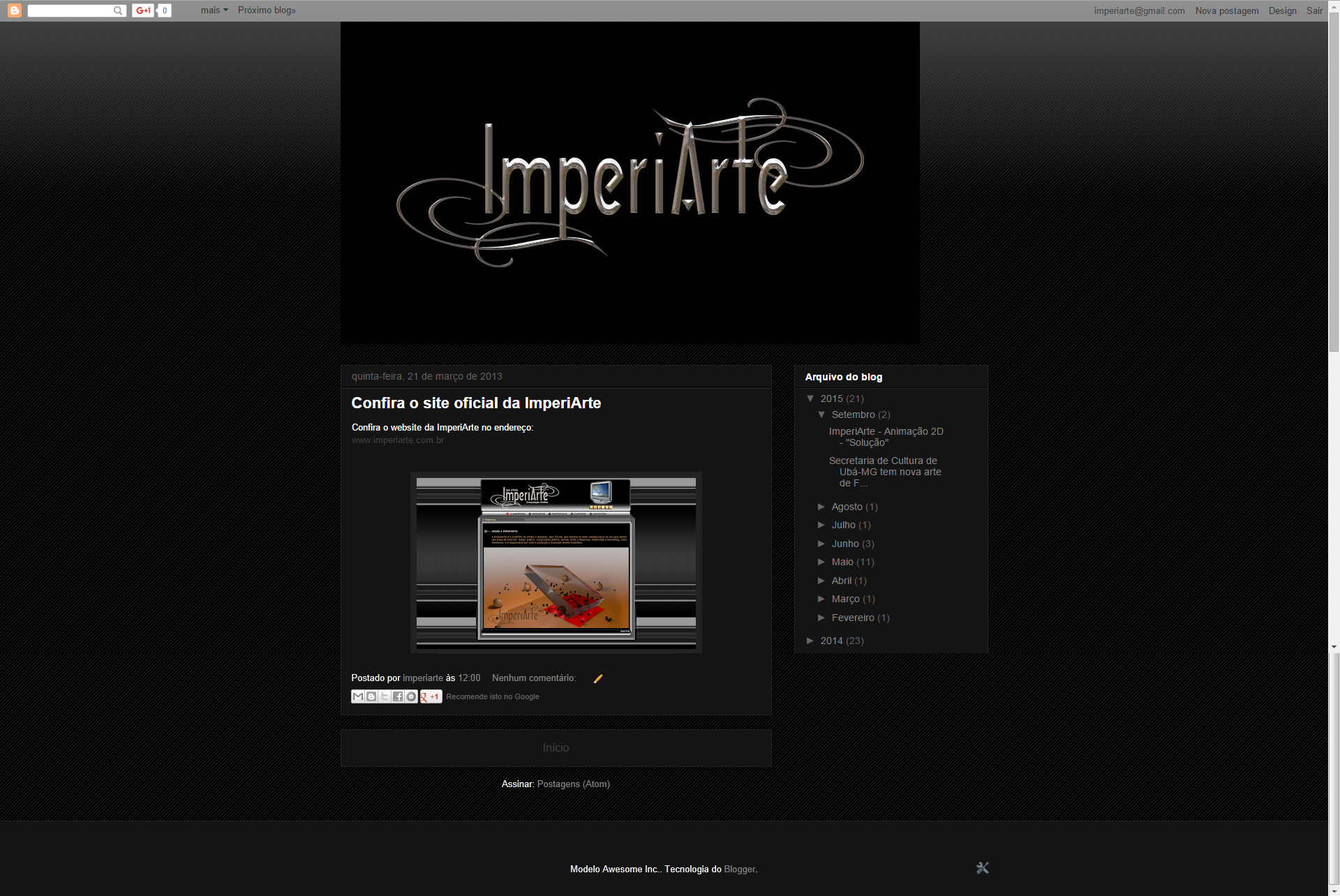The image size is (1340, 896).
Task: Expand the Março archive month
Action: (x=821, y=599)
